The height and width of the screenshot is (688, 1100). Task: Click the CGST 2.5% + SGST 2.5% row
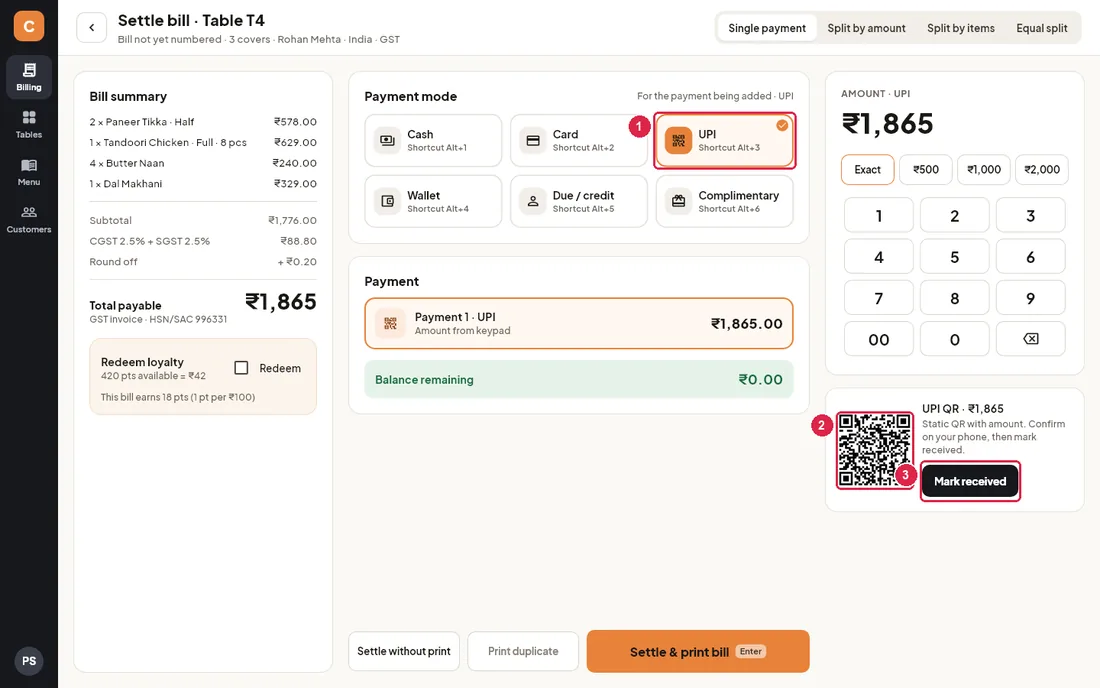(x=203, y=241)
